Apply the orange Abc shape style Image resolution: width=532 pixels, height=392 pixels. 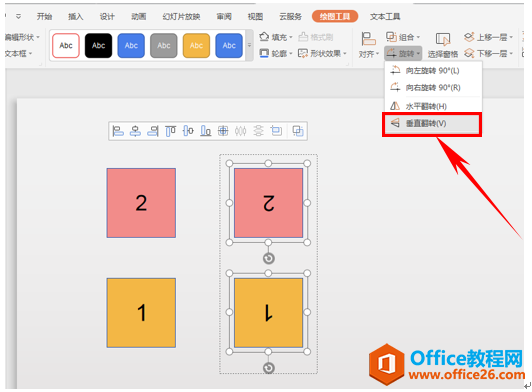(x=196, y=45)
